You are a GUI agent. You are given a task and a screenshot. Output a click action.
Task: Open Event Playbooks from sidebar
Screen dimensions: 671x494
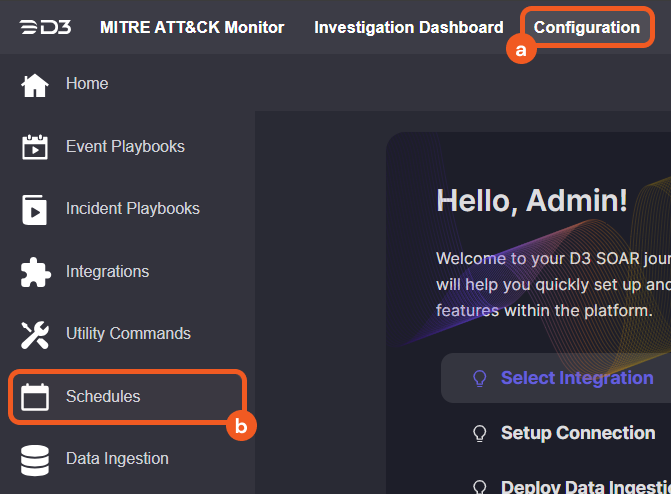tap(125, 147)
